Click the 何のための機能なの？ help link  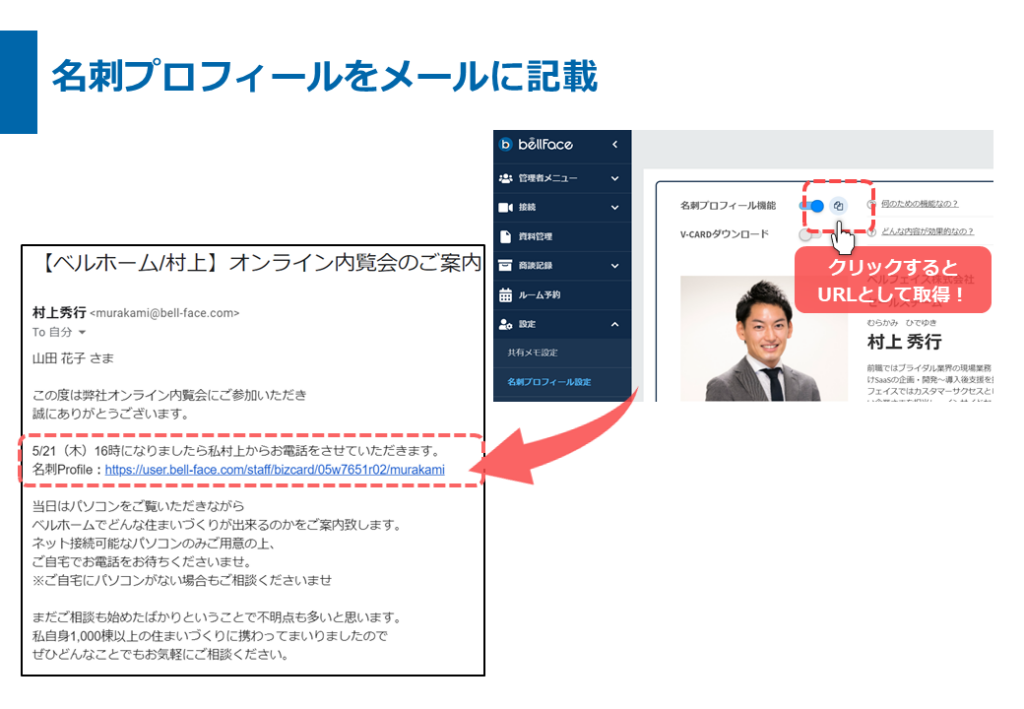pos(919,204)
